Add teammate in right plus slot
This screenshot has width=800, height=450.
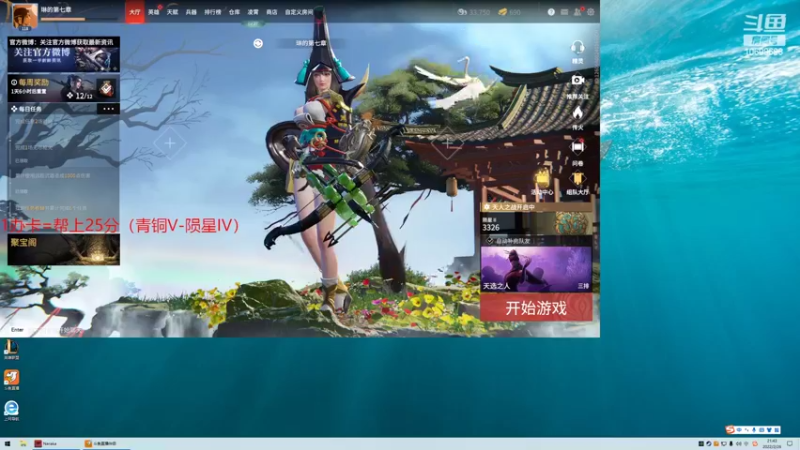pyautogui.click(x=447, y=143)
